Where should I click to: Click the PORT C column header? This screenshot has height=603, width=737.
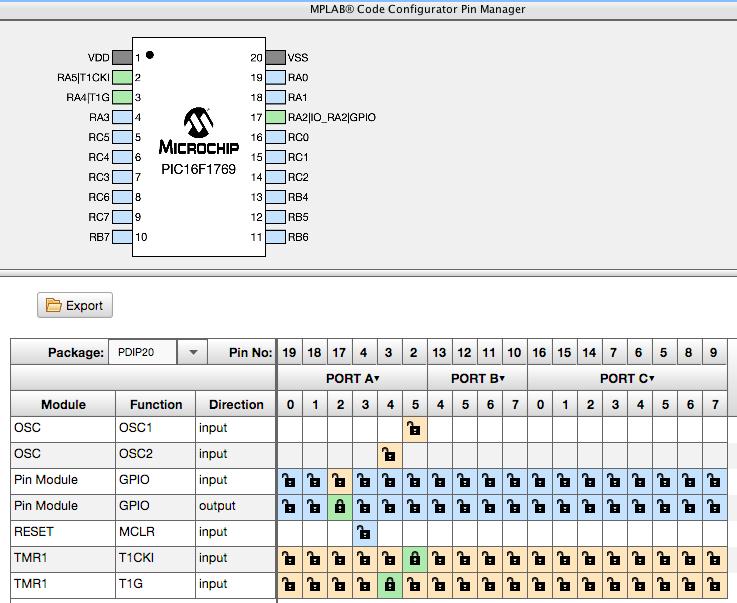click(627, 379)
